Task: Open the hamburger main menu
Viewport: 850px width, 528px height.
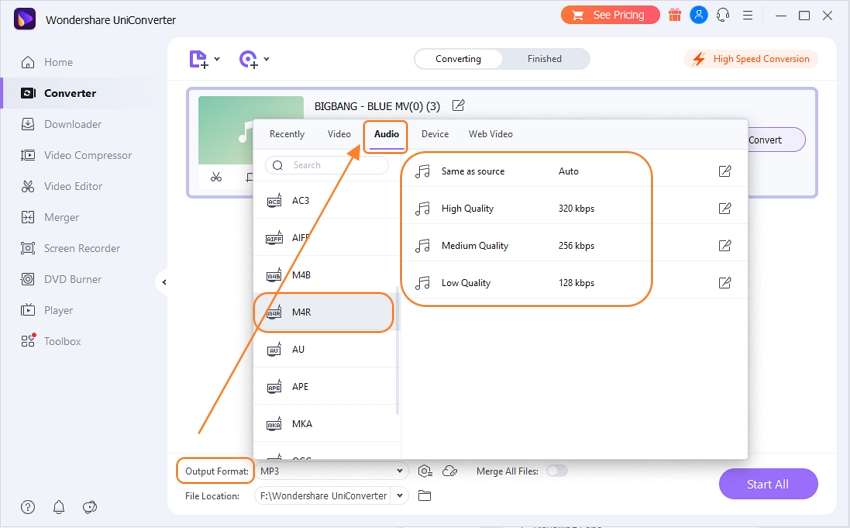Action: (748, 15)
